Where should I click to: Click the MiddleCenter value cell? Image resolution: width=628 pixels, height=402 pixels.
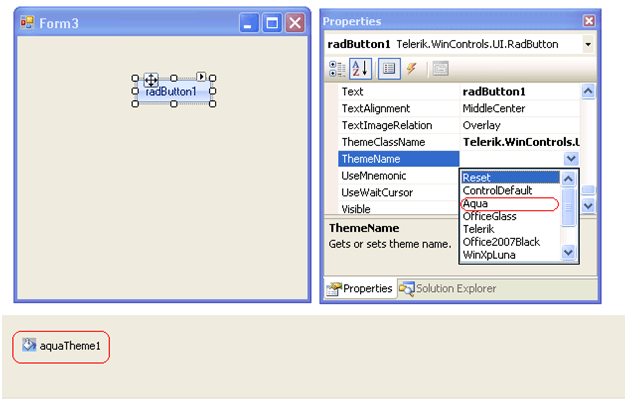click(520, 109)
